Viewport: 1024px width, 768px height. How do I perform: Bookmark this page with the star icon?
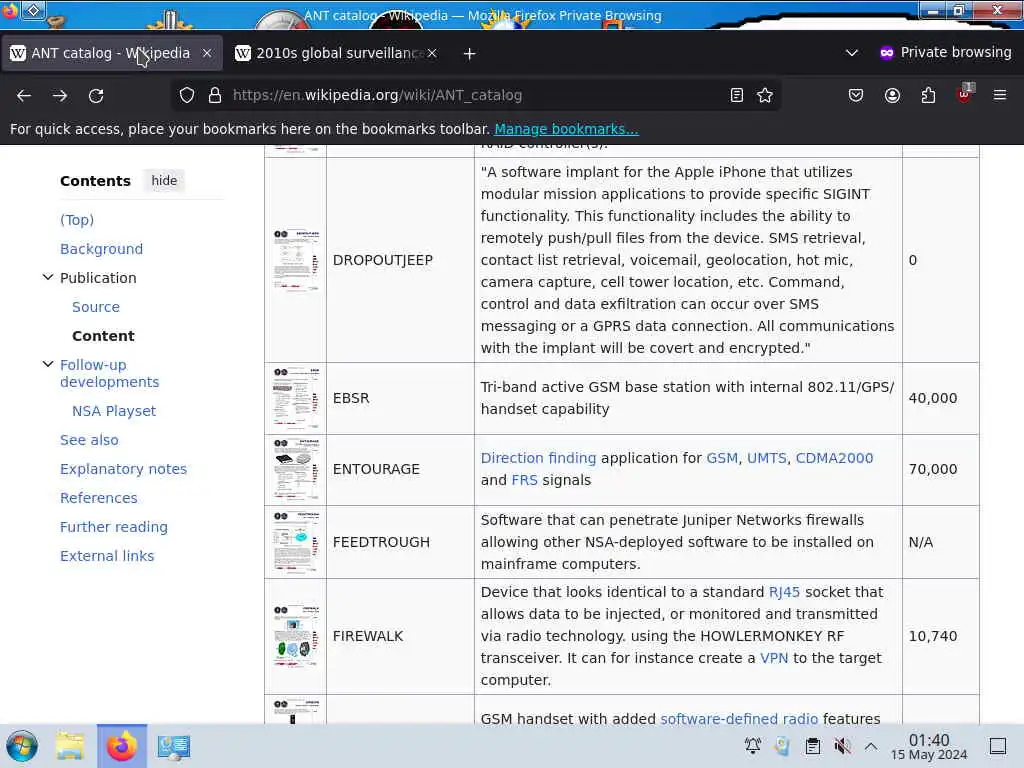point(765,95)
